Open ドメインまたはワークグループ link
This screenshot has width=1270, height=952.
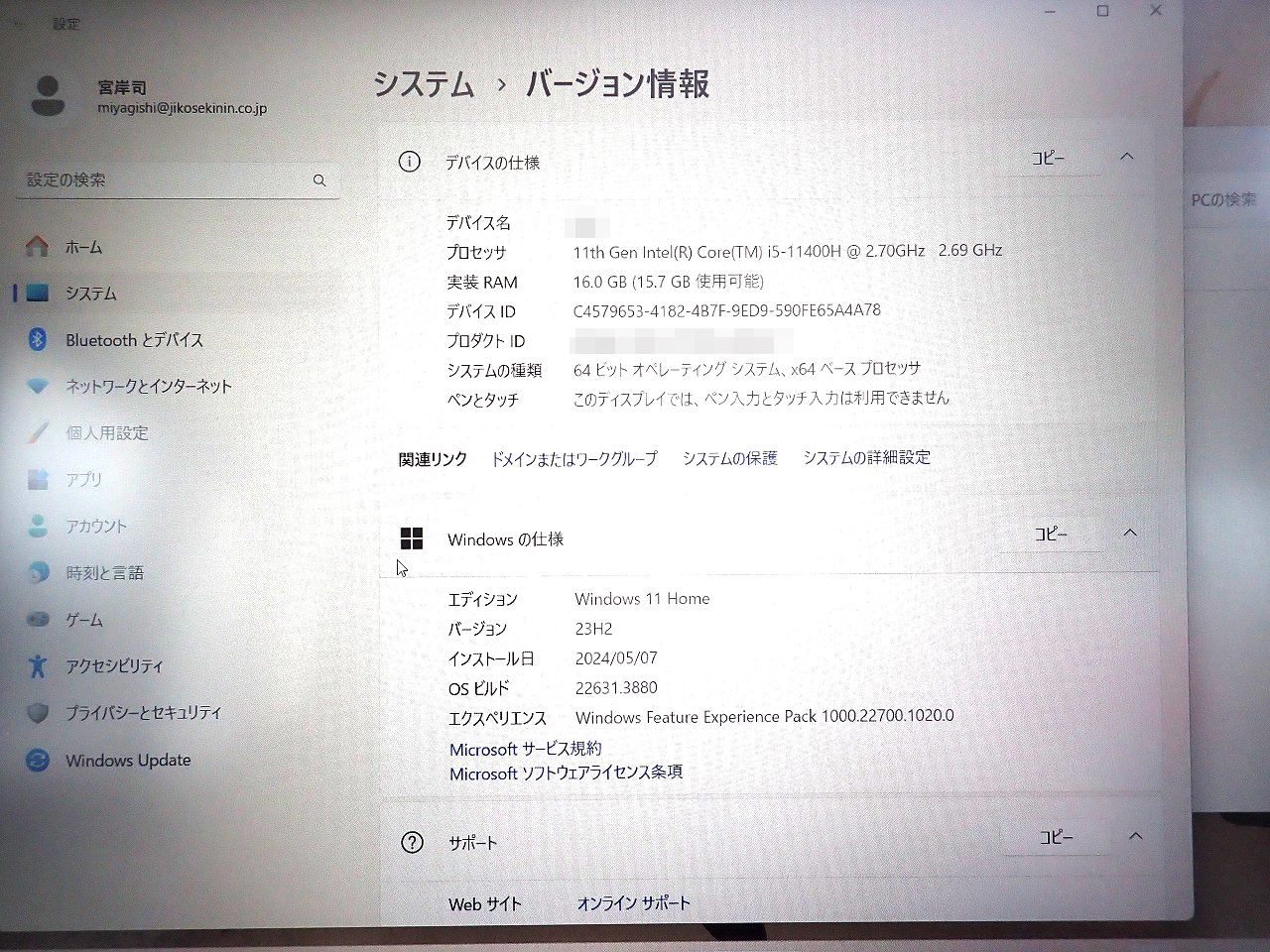tap(574, 458)
